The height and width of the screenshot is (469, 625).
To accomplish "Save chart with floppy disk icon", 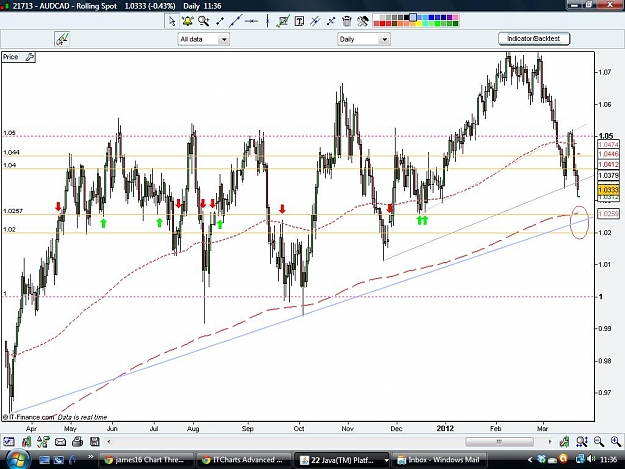I will tap(94, 442).
